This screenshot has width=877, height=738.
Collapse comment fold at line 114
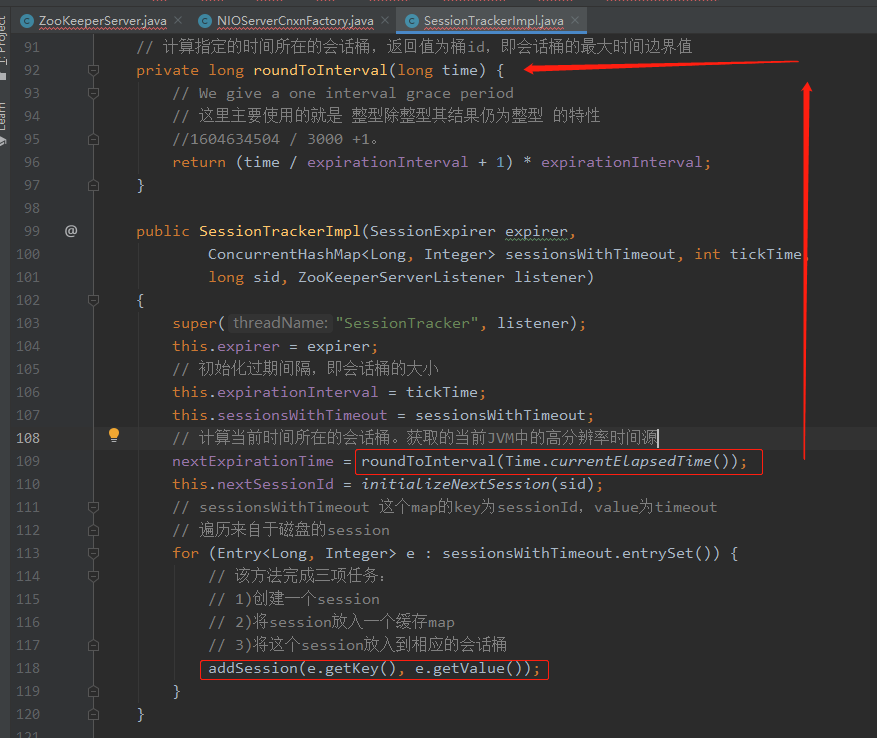click(93, 576)
